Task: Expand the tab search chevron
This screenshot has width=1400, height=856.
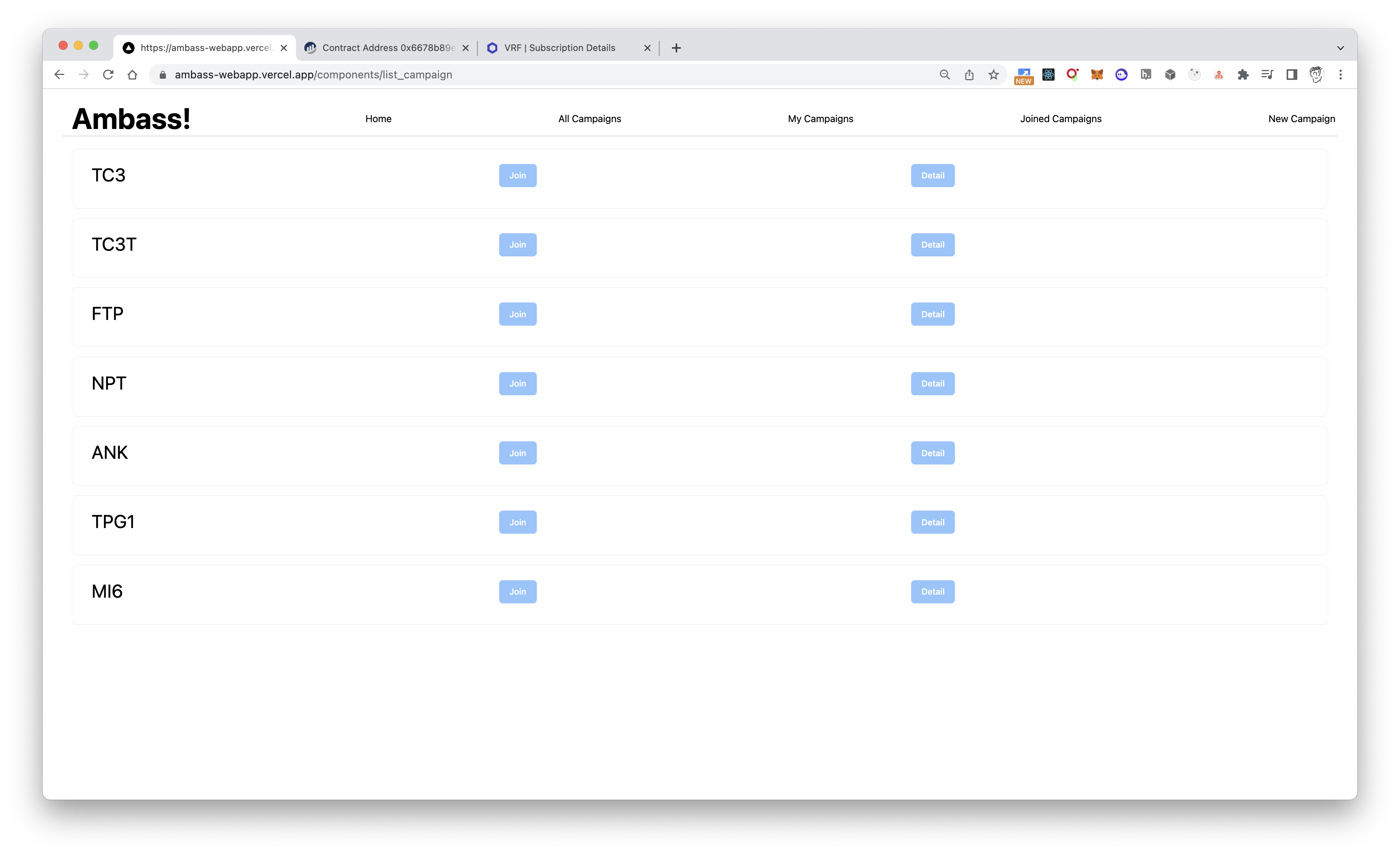Action: 1340,48
